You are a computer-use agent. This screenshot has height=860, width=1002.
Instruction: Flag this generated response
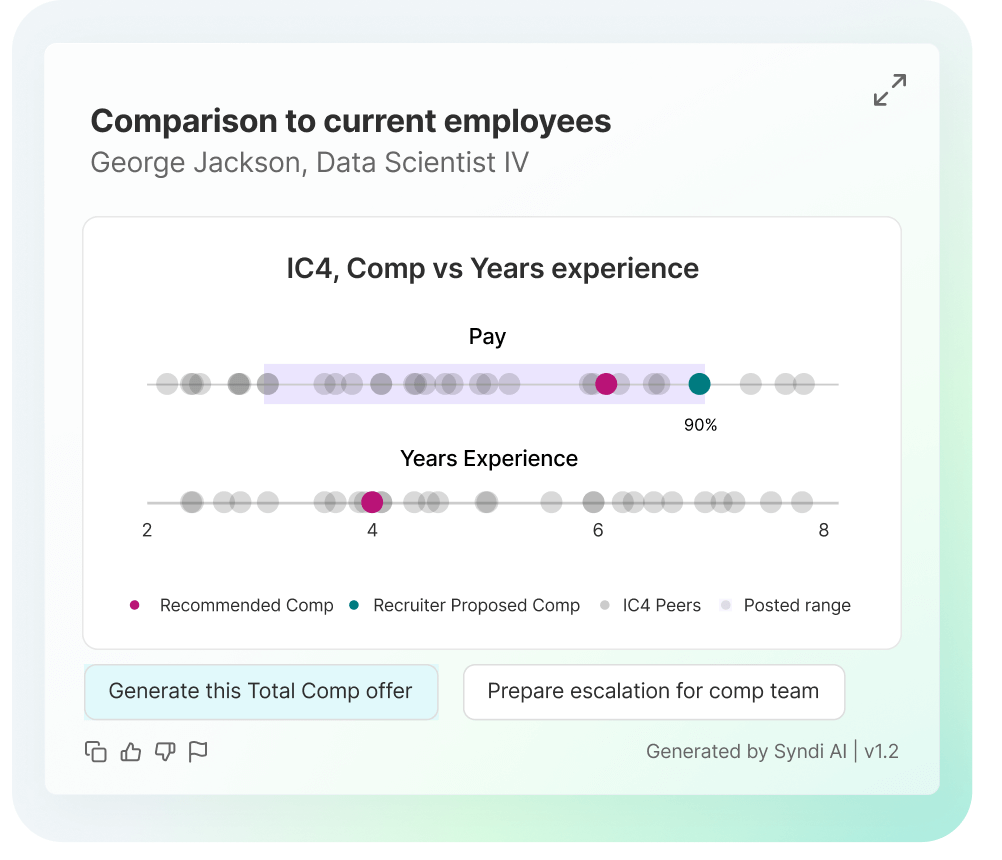(x=198, y=751)
